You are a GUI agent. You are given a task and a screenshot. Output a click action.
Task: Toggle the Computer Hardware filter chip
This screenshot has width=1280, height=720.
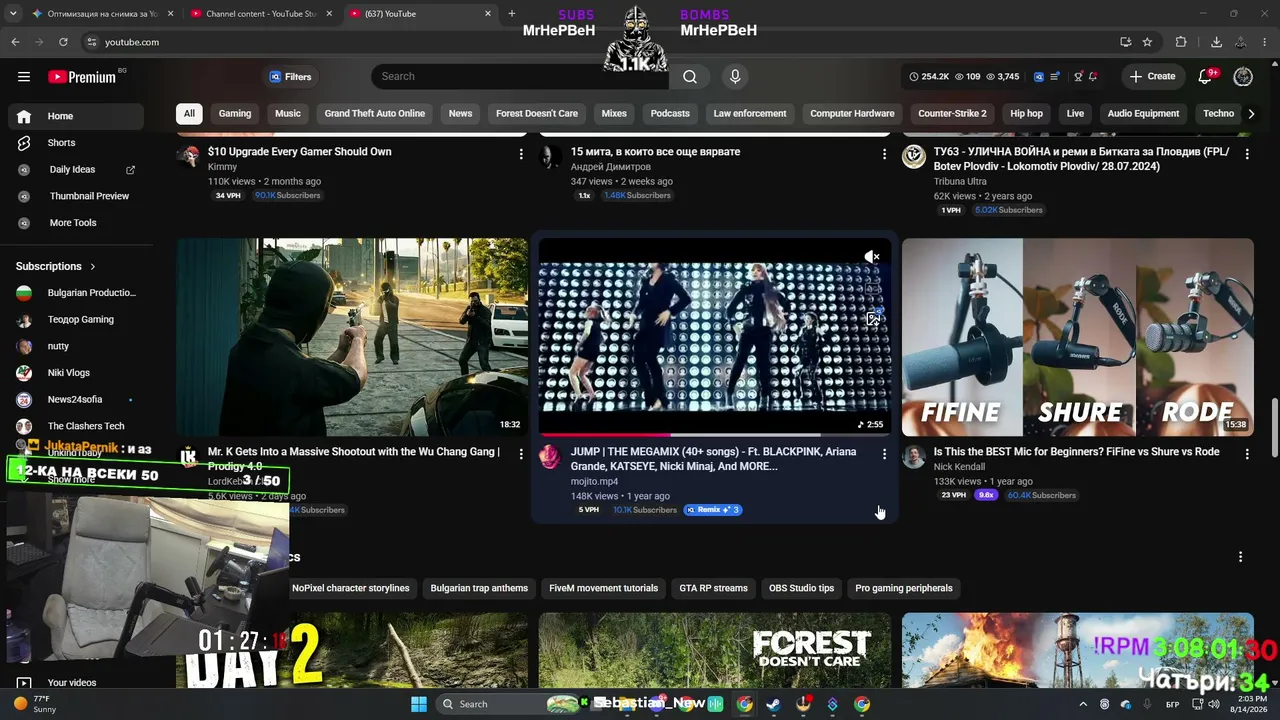[x=852, y=113]
